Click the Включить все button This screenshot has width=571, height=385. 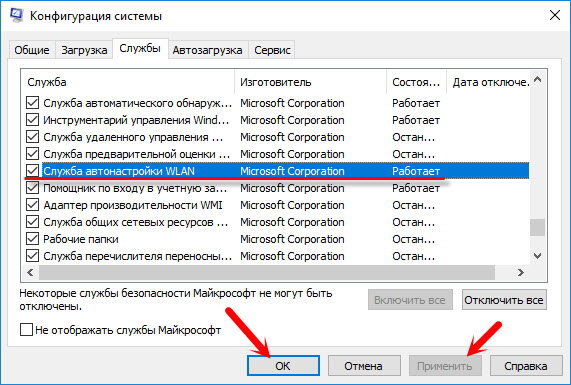click(x=410, y=300)
